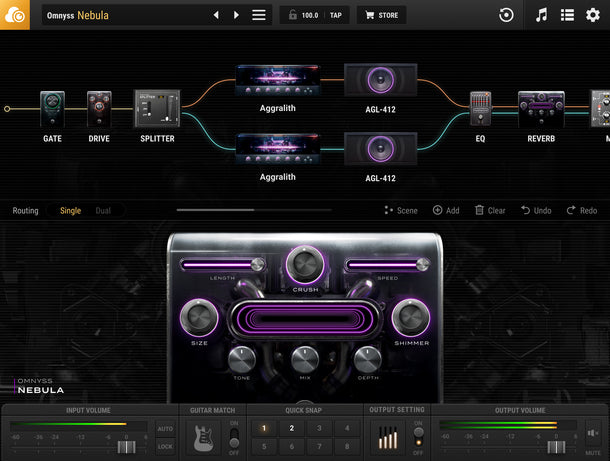Select the EQ pedal in chain
This screenshot has height=461, width=610.
pos(480,109)
